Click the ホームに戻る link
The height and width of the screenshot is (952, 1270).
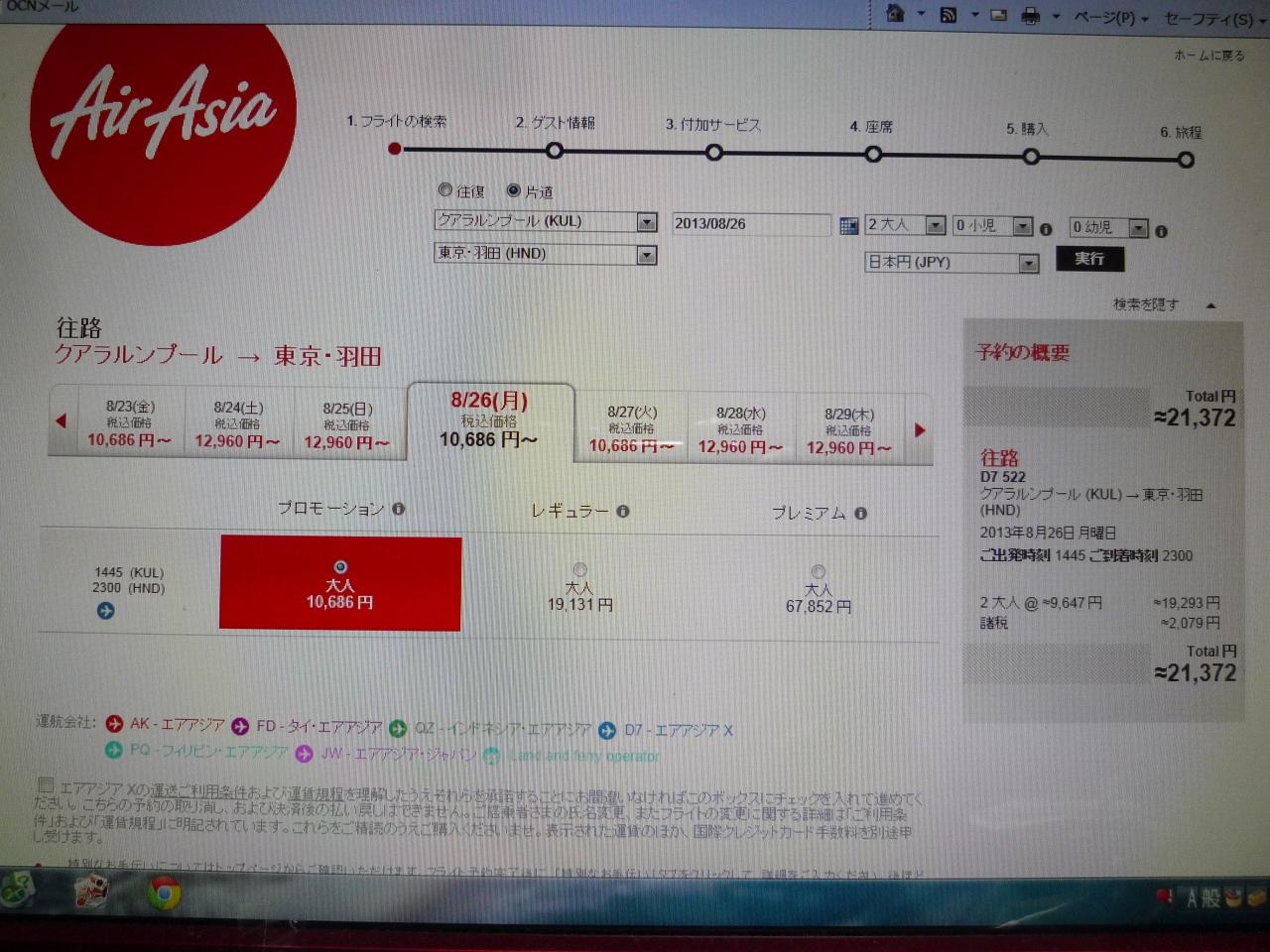click(1208, 56)
